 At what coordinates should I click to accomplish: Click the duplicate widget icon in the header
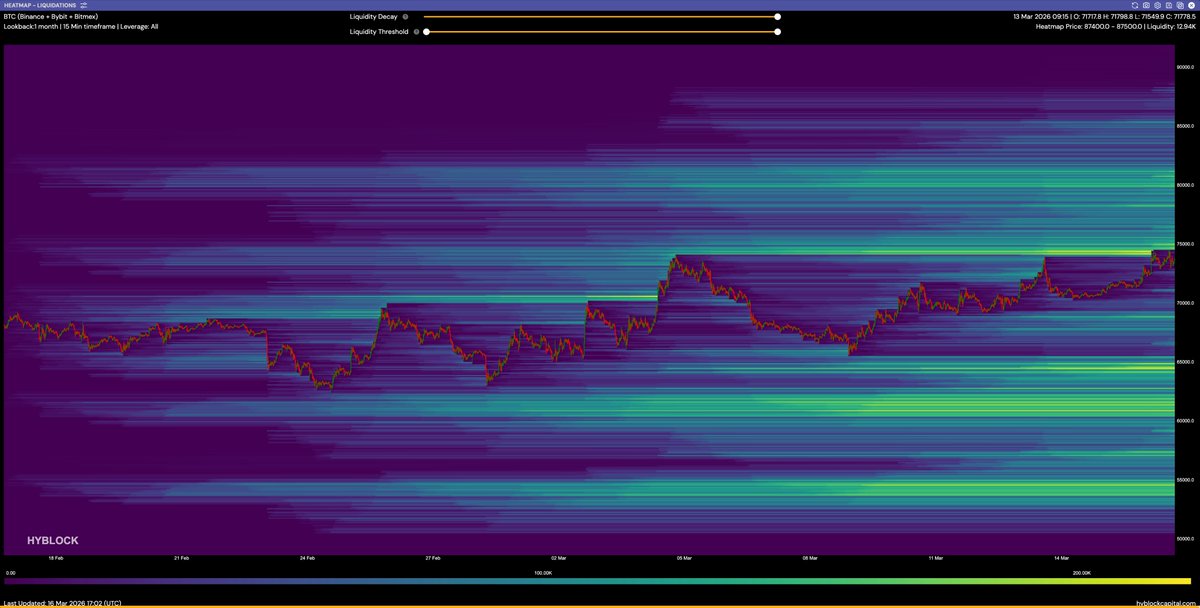1179,5
